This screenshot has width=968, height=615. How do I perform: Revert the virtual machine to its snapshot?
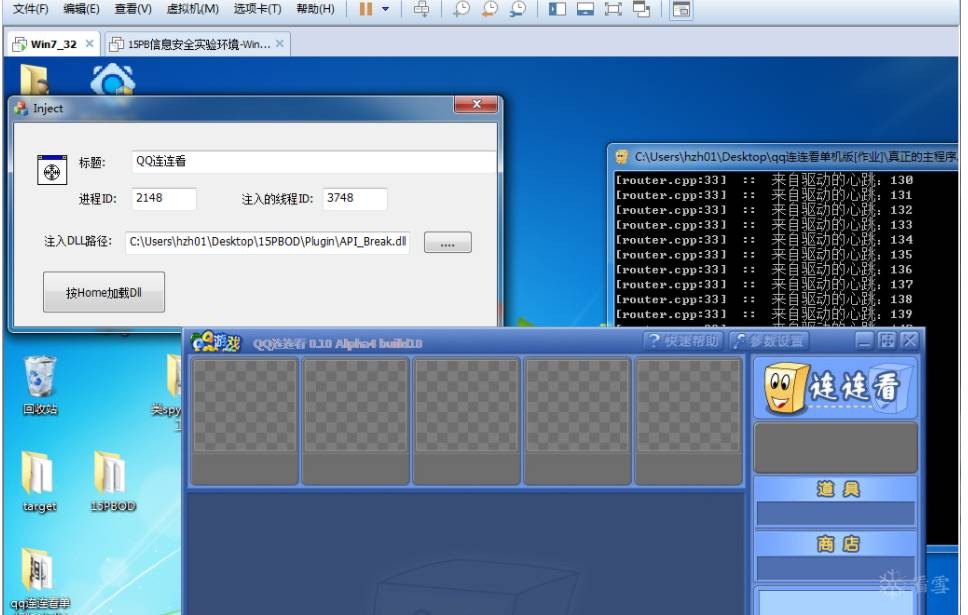coord(490,9)
